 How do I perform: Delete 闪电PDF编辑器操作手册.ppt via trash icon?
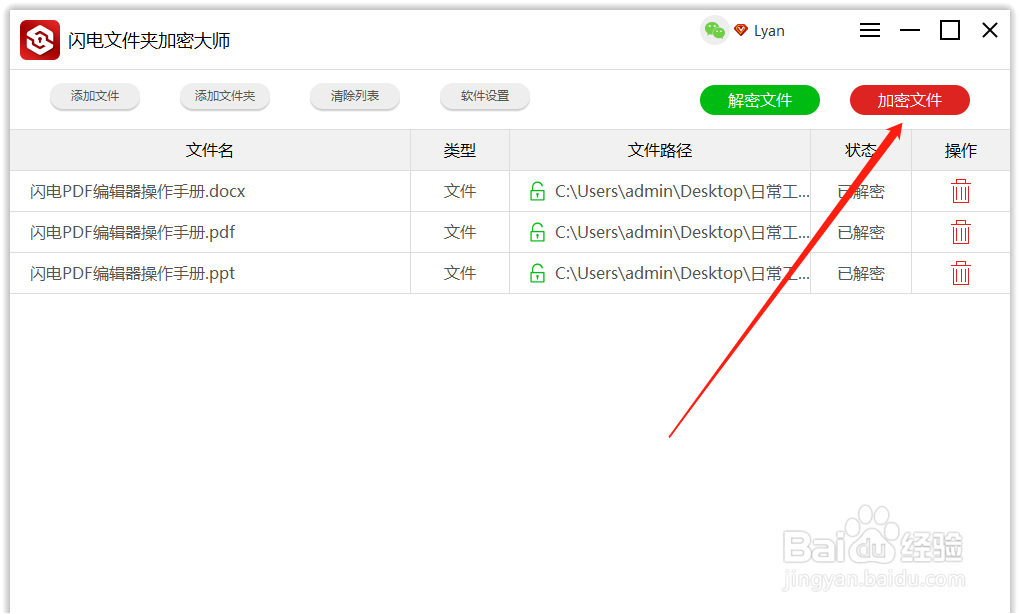click(x=960, y=272)
